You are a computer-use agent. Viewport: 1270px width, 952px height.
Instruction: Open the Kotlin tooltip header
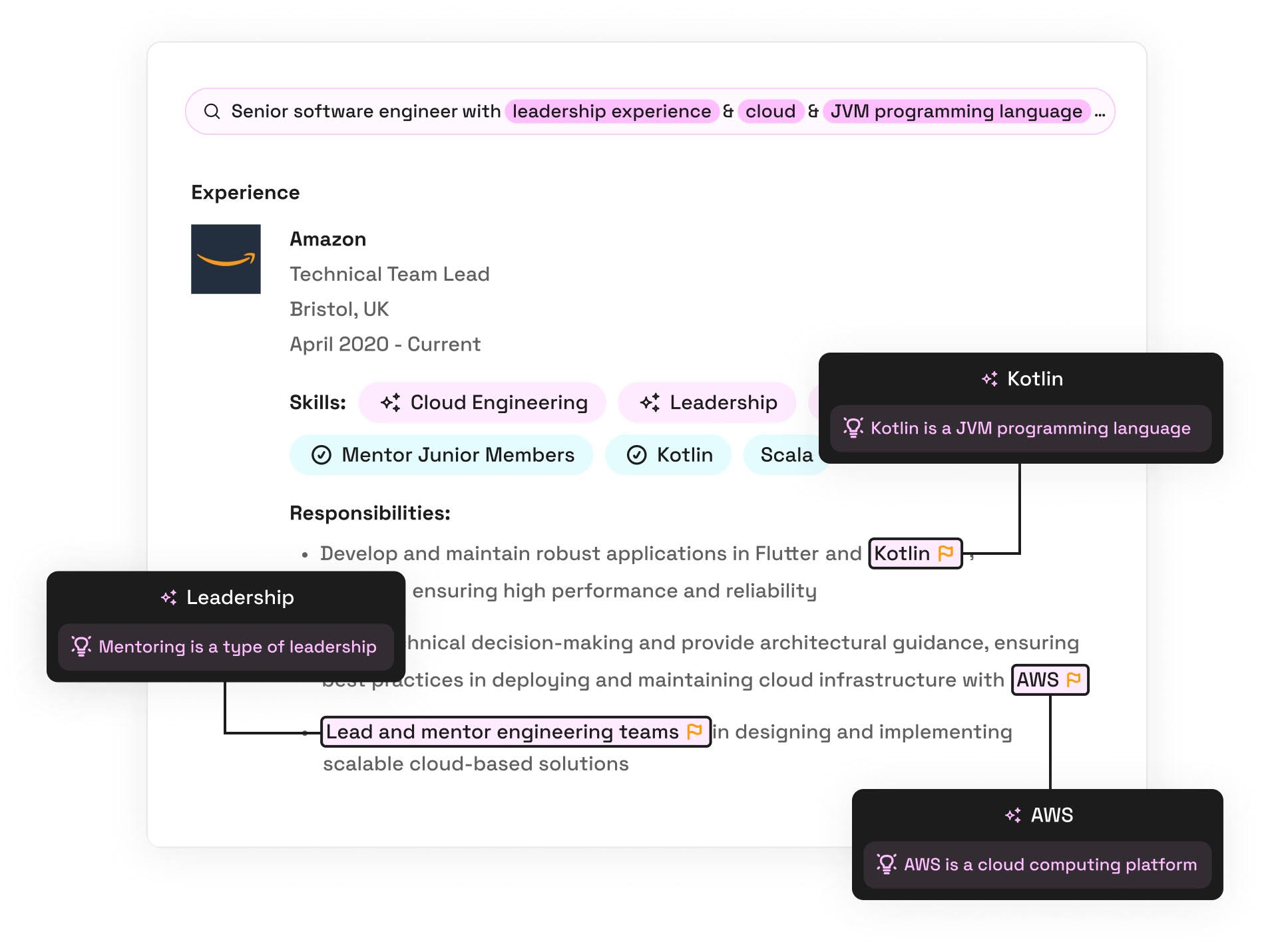1022,379
